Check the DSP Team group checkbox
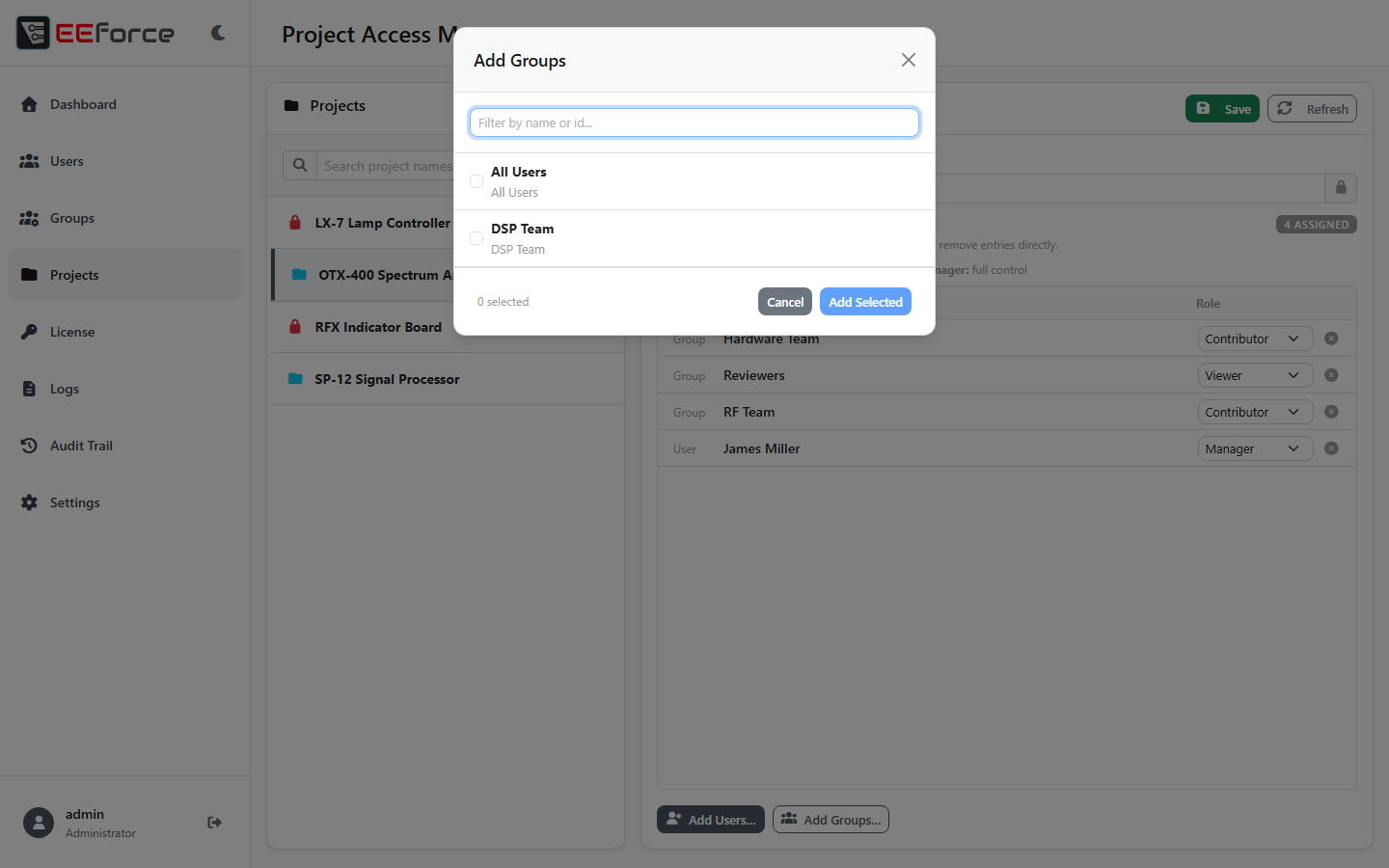Screen dimensions: 1389x868 (x=477, y=238)
